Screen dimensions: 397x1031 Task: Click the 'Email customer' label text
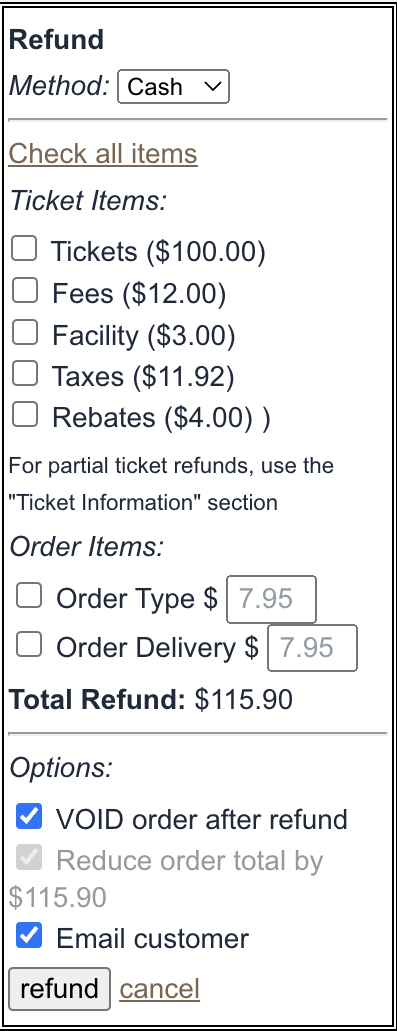point(152,938)
